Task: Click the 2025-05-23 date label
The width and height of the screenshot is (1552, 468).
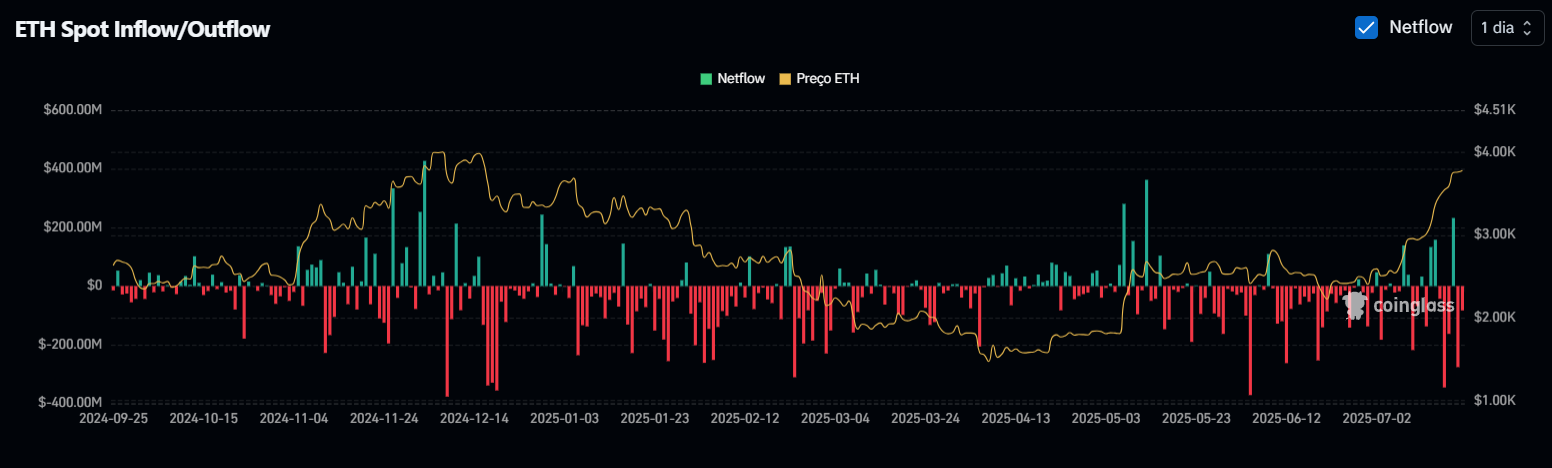Action: point(1196,418)
